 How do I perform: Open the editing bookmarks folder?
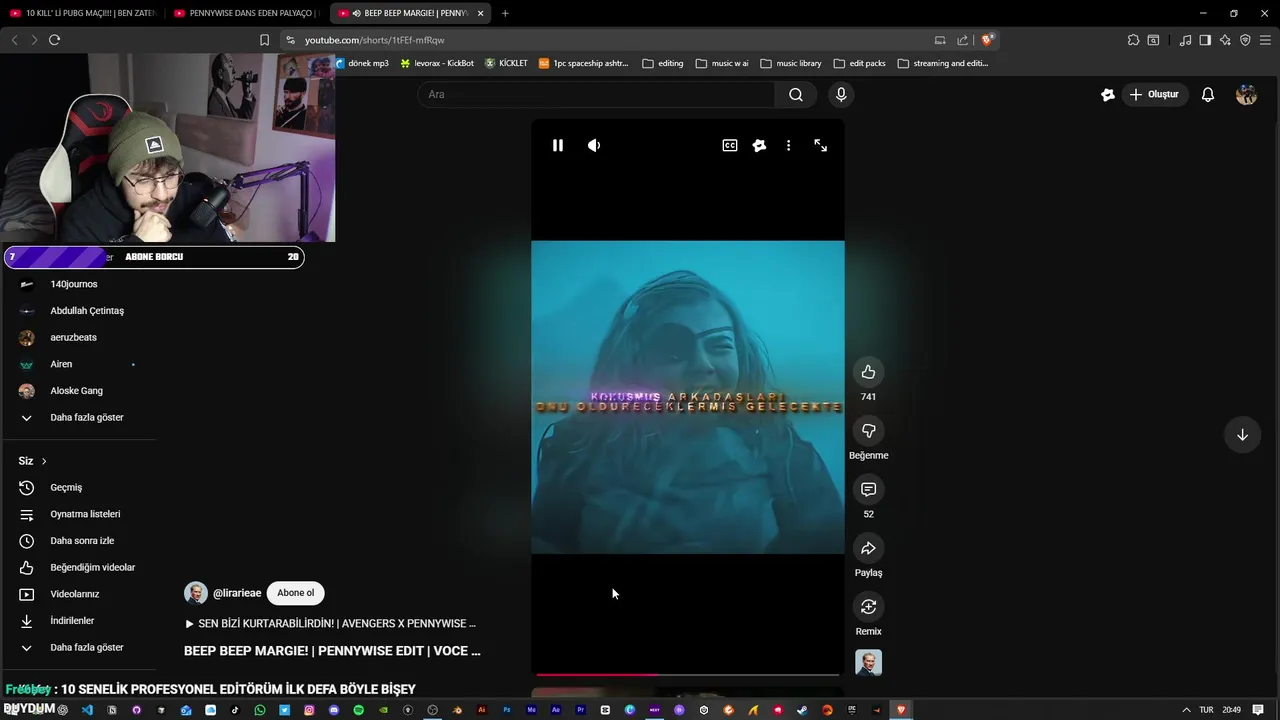tap(663, 63)
